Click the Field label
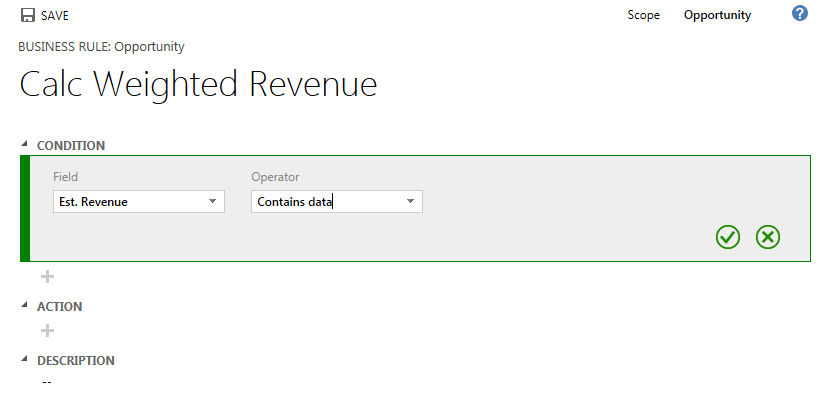Screen dimensions: 820x395 [65, 177]
